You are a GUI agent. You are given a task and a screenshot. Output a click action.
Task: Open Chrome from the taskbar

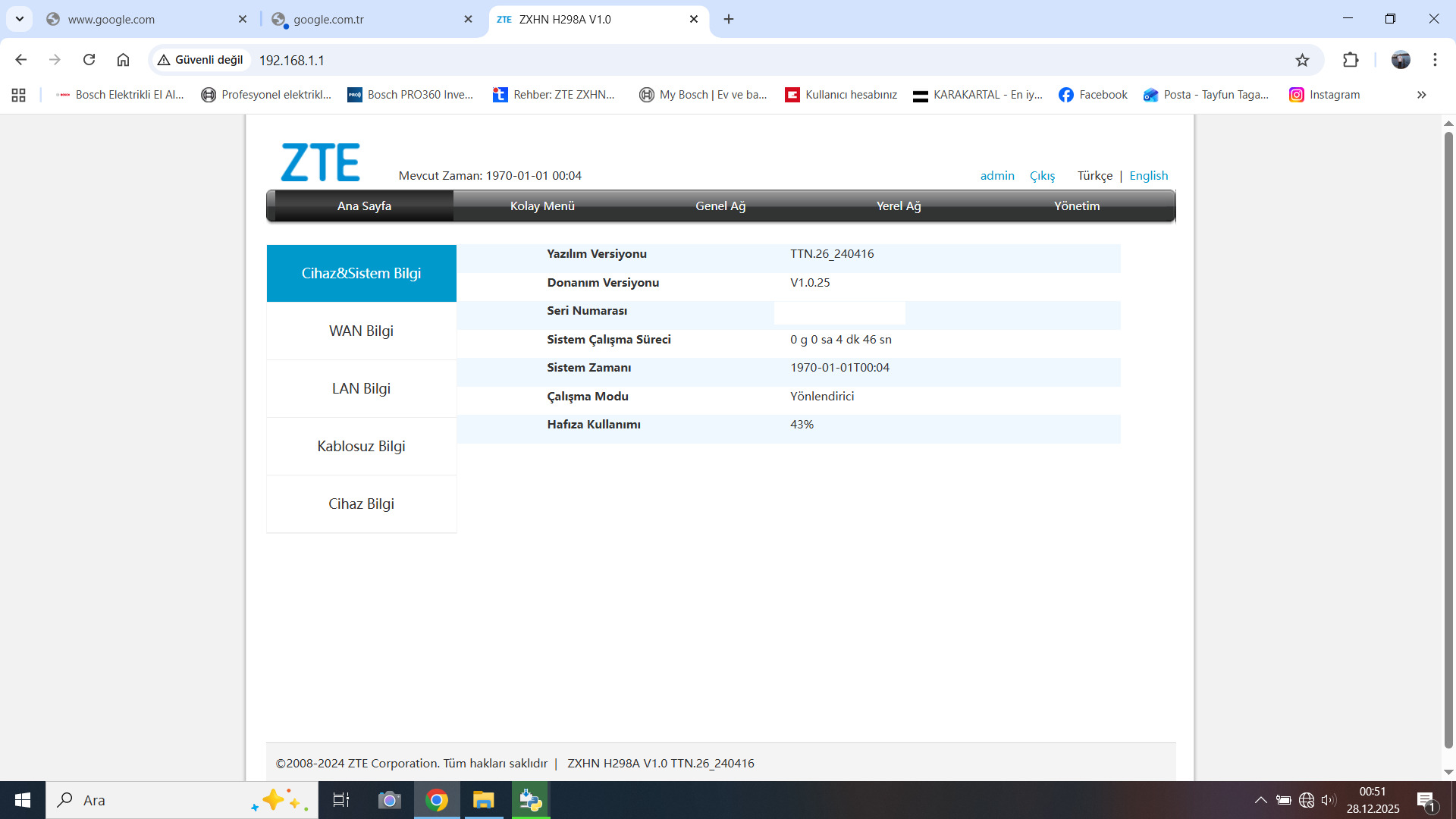(x=437, y=800)
